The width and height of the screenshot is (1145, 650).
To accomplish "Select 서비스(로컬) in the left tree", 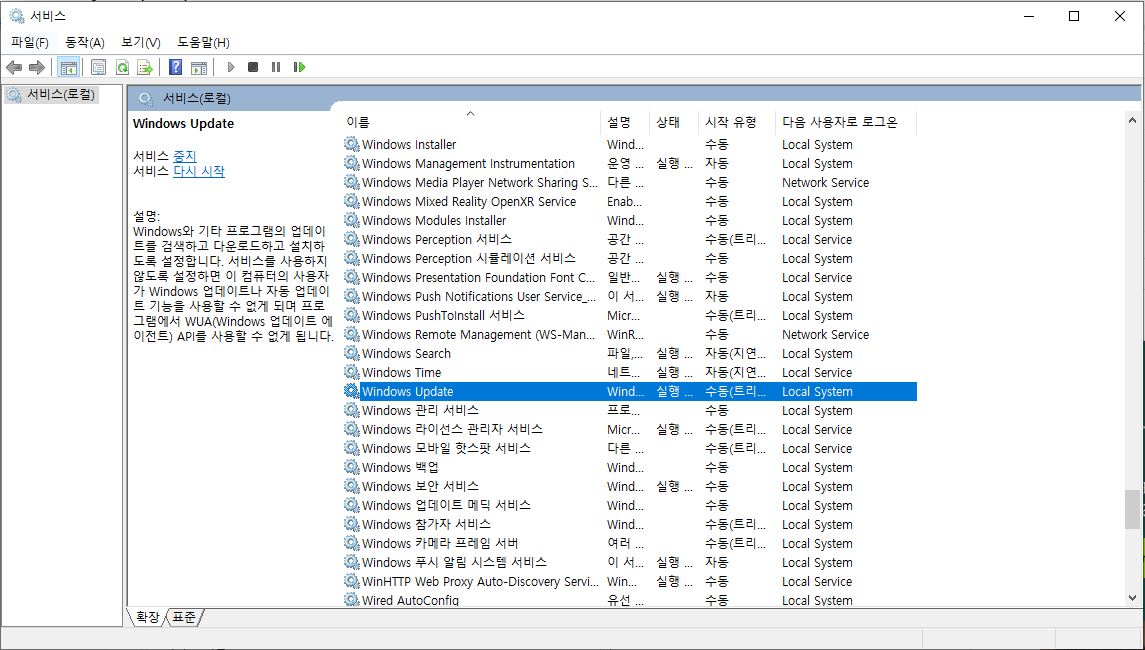I will click(x=61, y=94).
